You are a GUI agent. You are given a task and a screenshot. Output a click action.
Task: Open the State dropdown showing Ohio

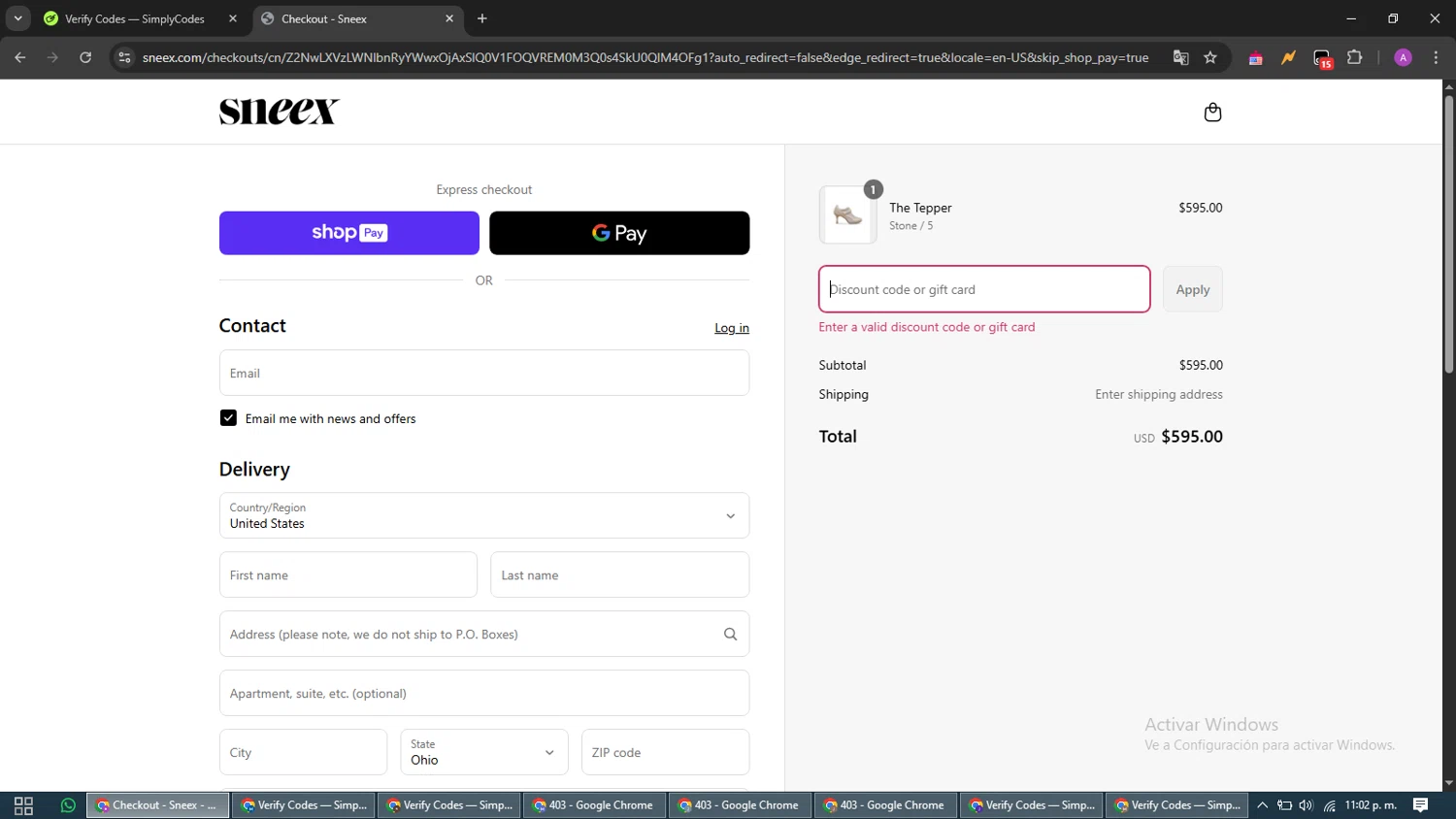[x=484, y=752]
